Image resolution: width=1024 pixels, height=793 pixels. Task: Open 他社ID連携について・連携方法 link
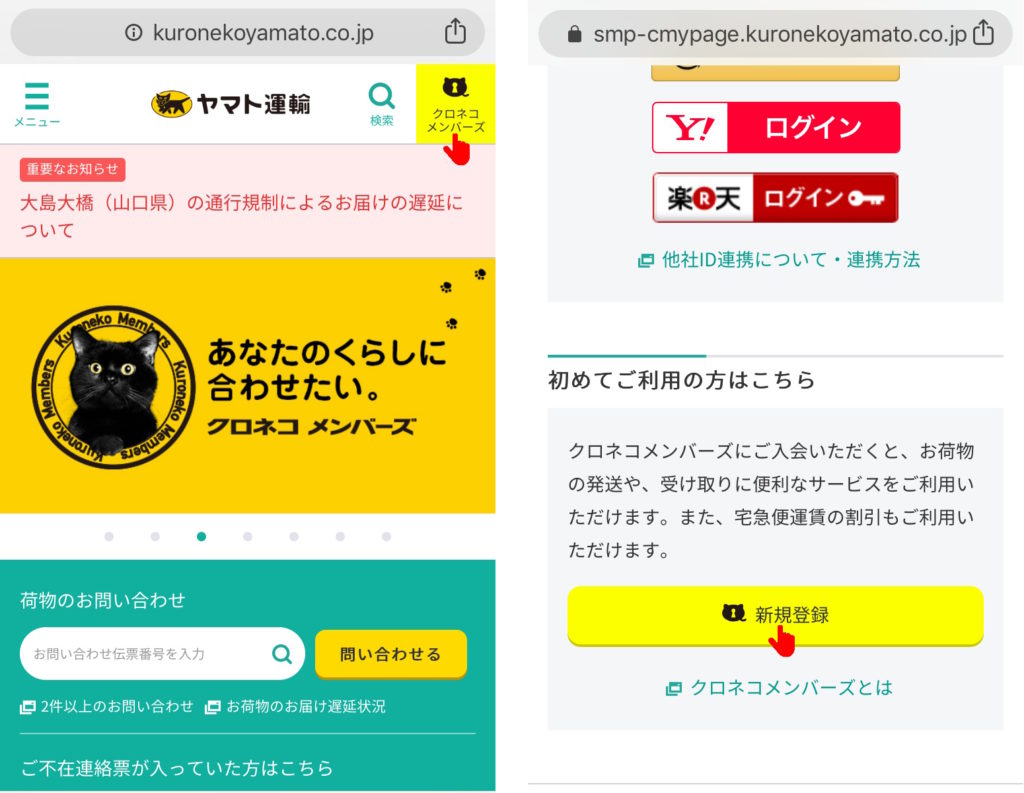(778, 260)
